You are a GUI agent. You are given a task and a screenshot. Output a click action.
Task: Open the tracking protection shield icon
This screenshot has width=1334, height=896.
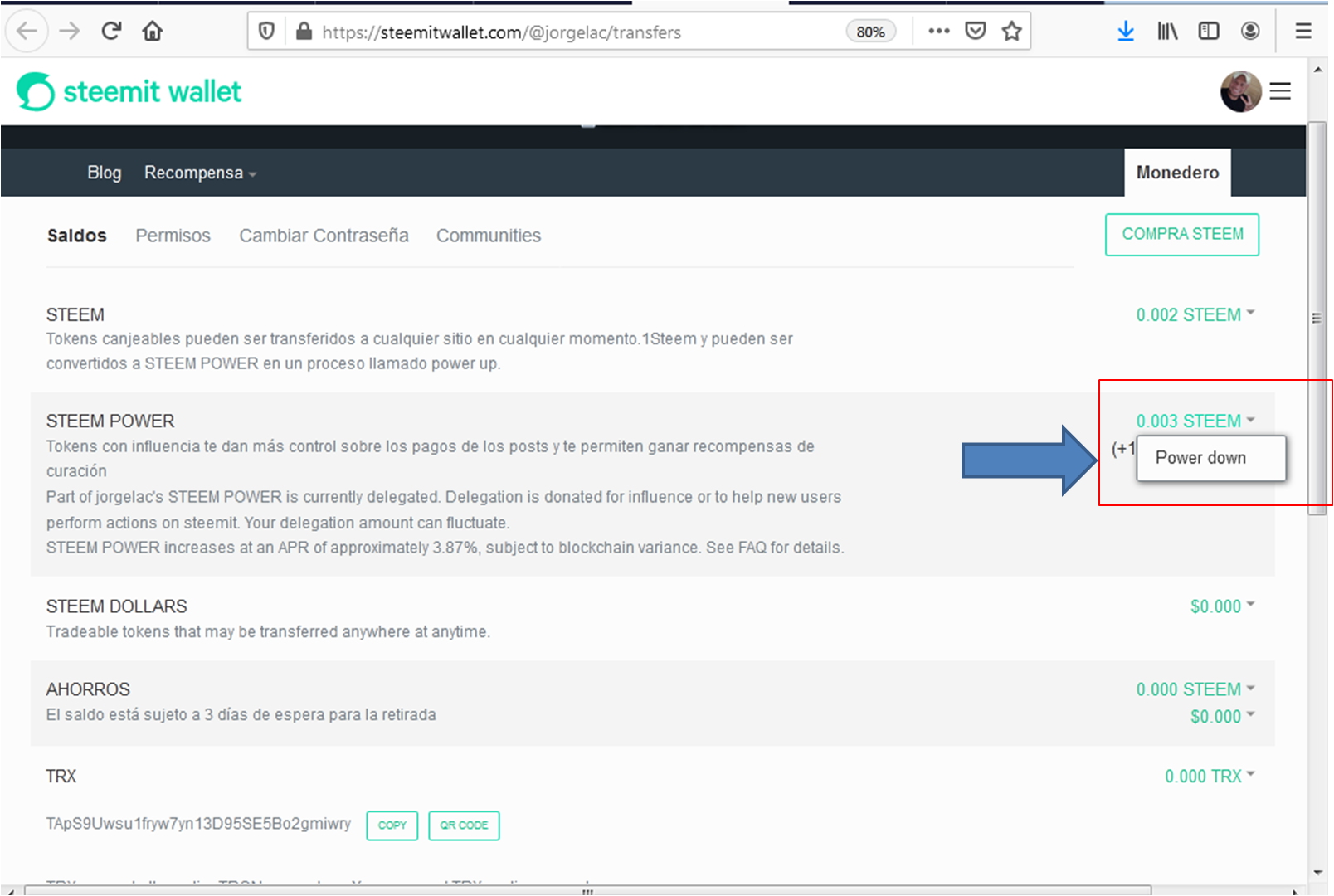point(266,32)
